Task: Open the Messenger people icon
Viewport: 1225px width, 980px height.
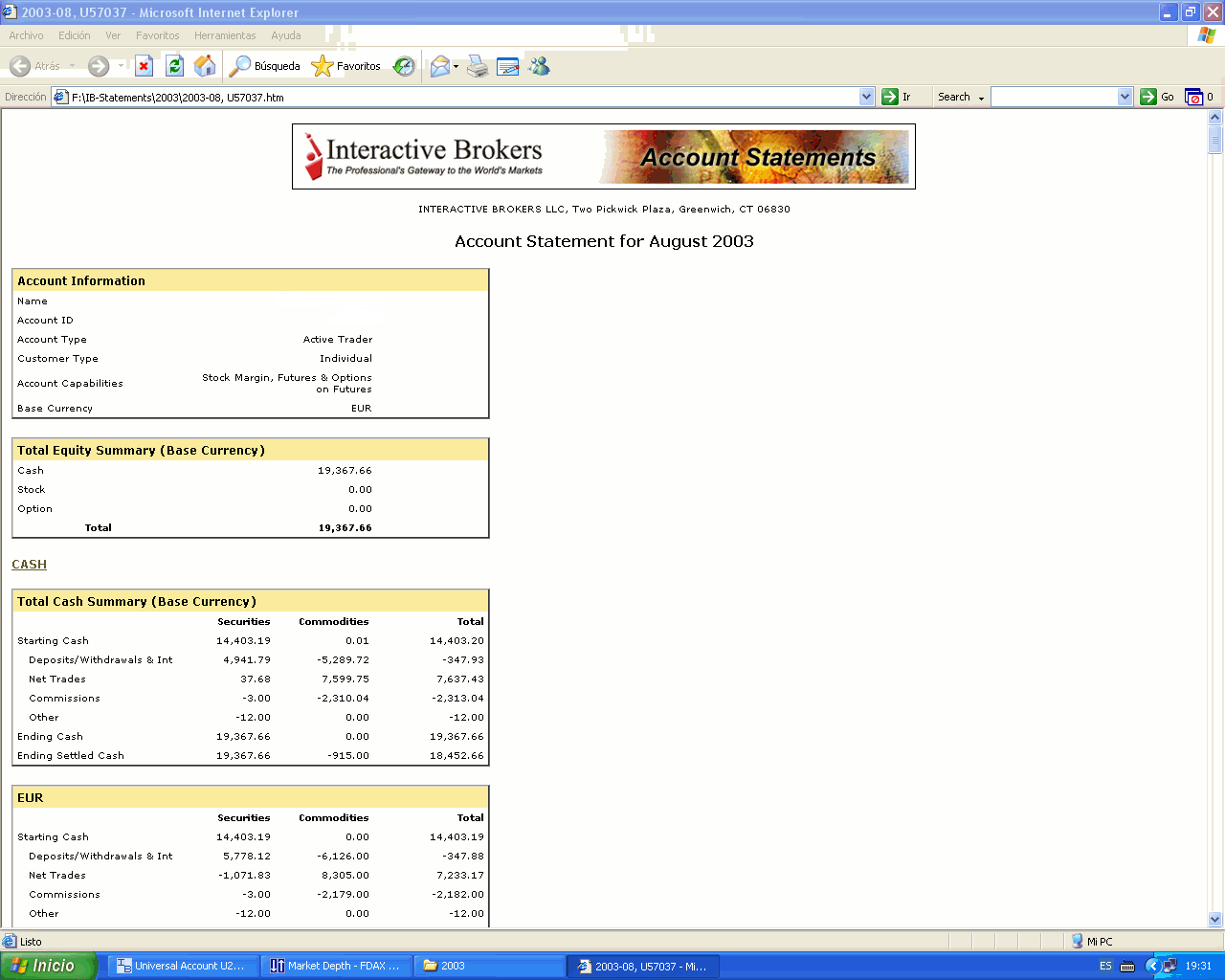Action: (x=540, y=66)
